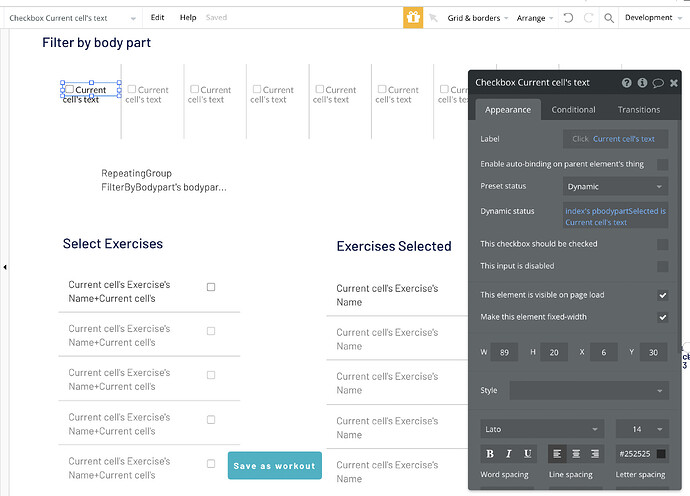Screen dimensions: 690x496
Task: Align text left
Action: [557, 454]
